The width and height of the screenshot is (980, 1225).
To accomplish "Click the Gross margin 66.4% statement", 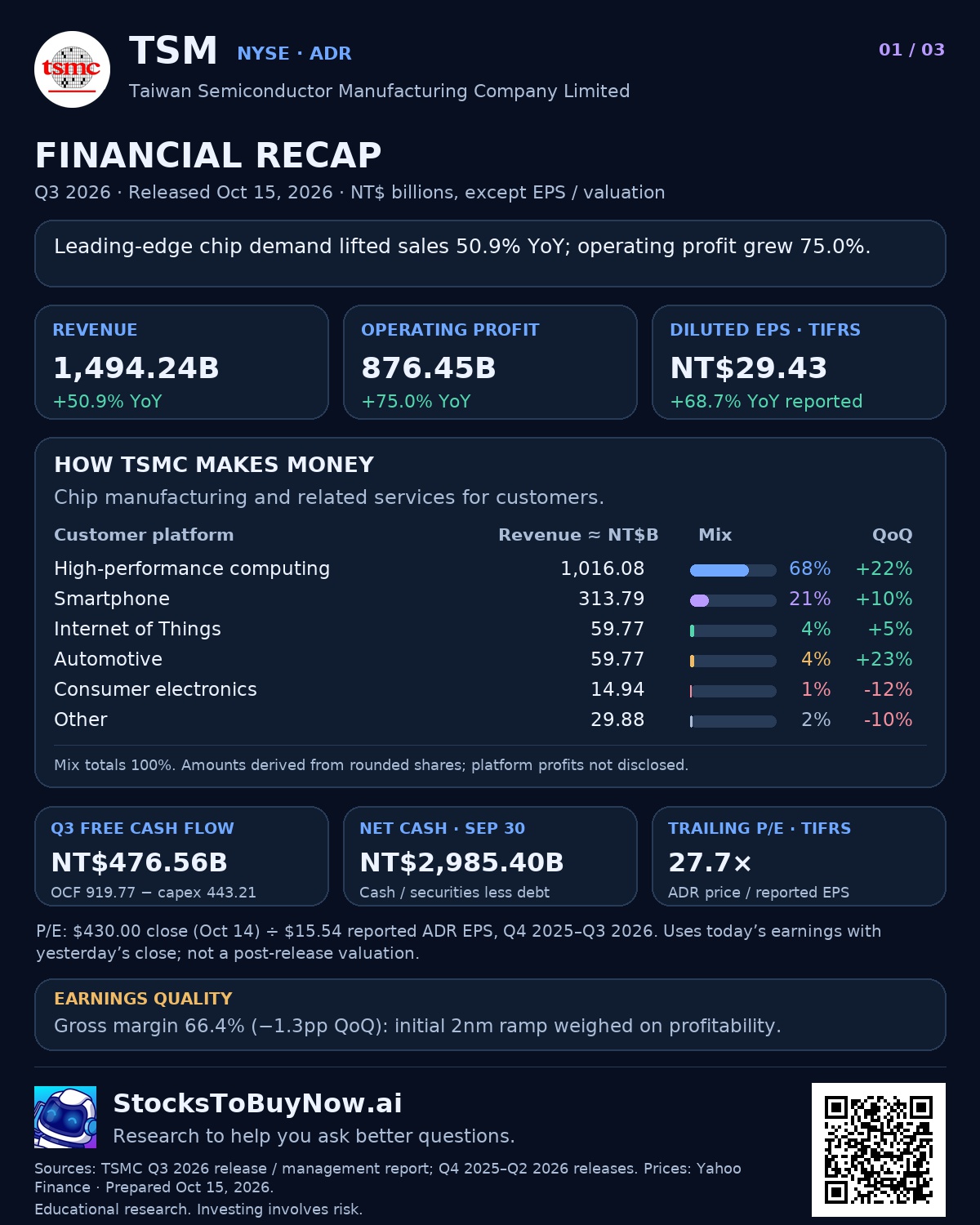I will click(417, 1026).
